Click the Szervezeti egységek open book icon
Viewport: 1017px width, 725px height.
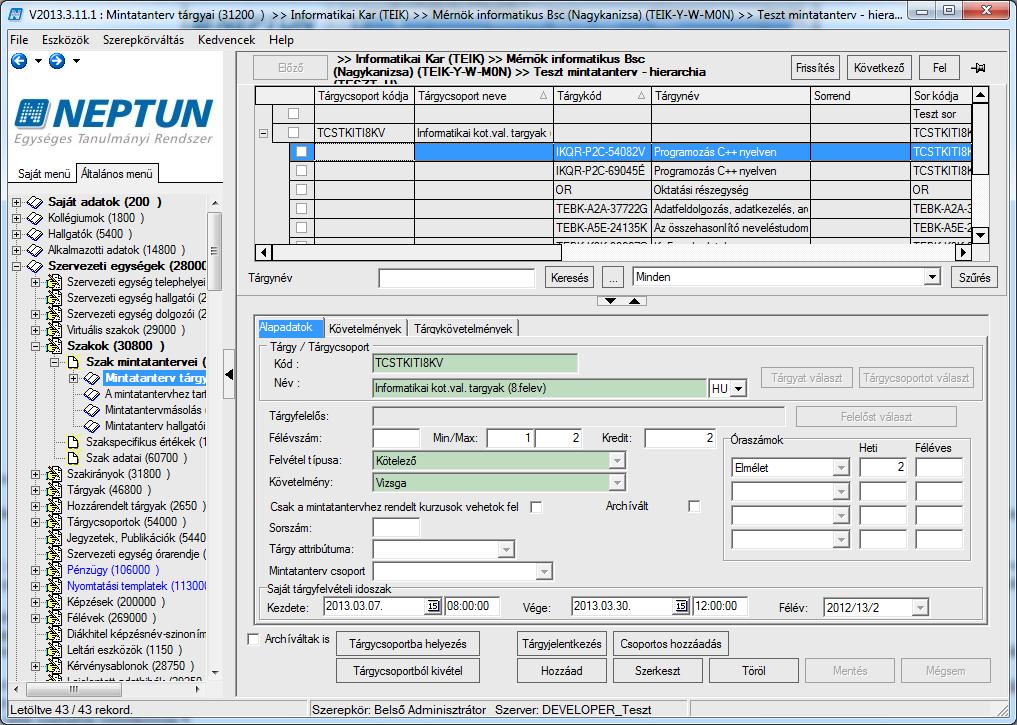pos(34,267)
